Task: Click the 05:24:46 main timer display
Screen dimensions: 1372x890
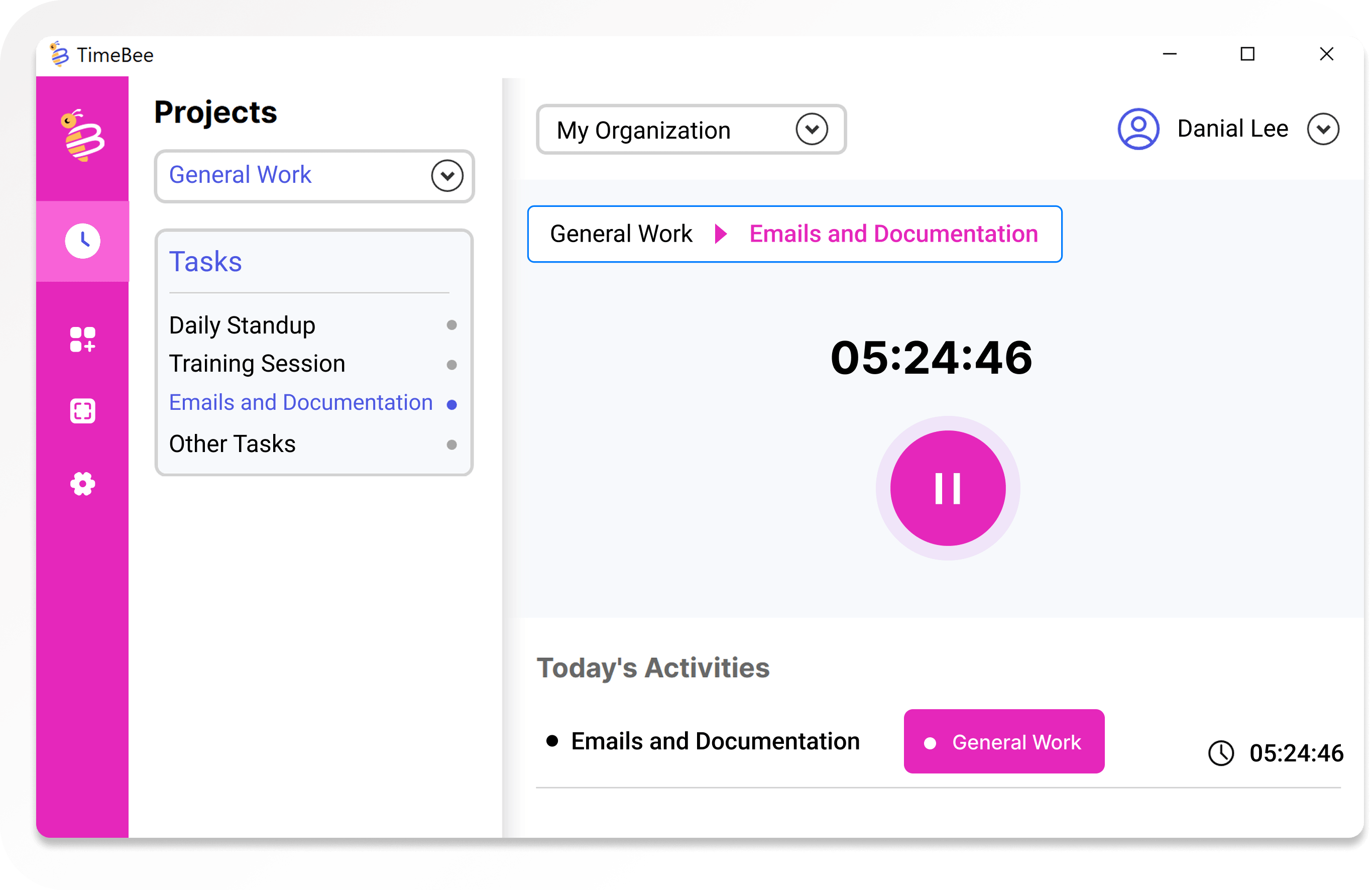Action: 931,358
